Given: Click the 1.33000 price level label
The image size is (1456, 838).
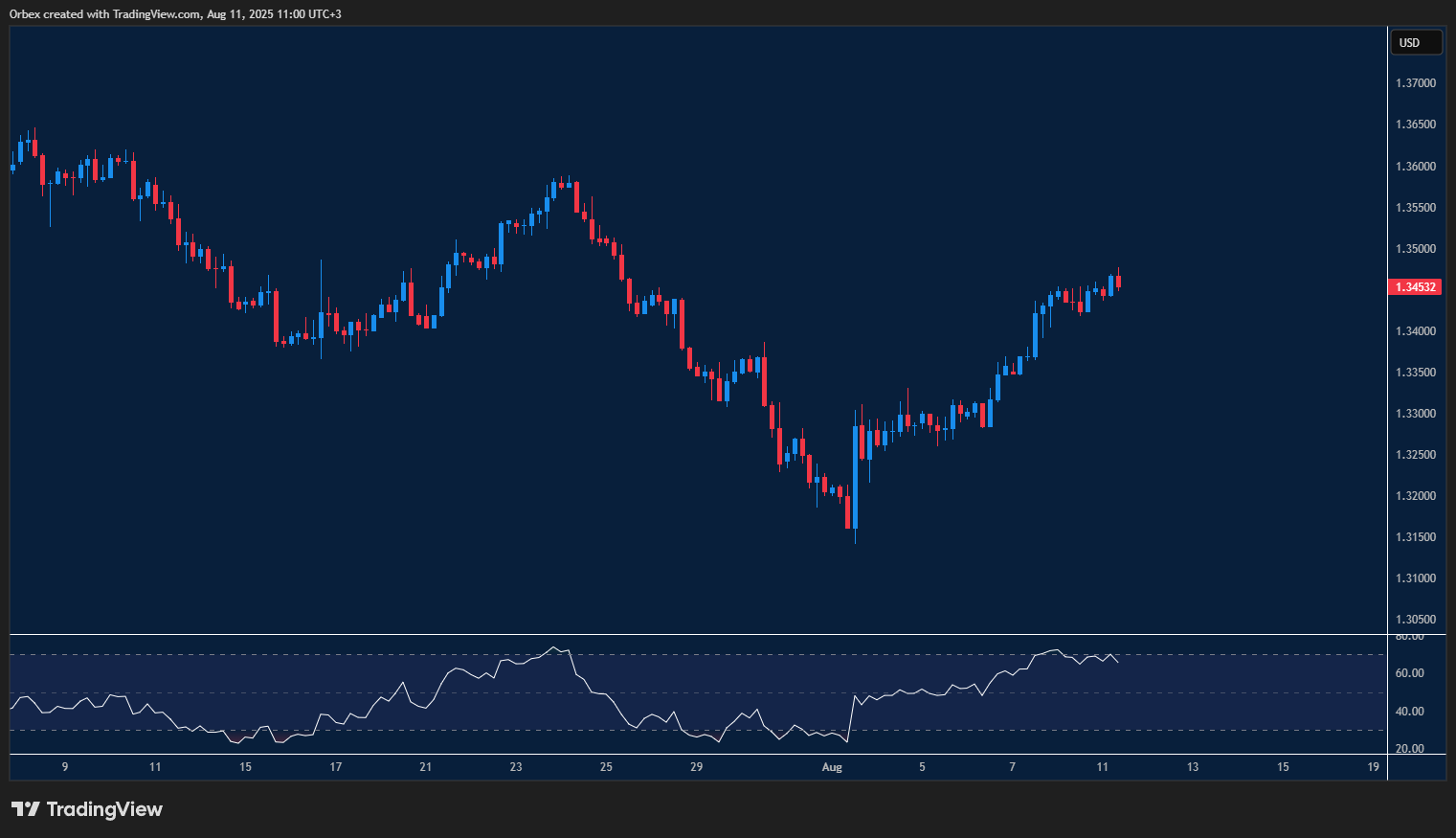Looking at the screenshot, I should tap(1415, 414).
